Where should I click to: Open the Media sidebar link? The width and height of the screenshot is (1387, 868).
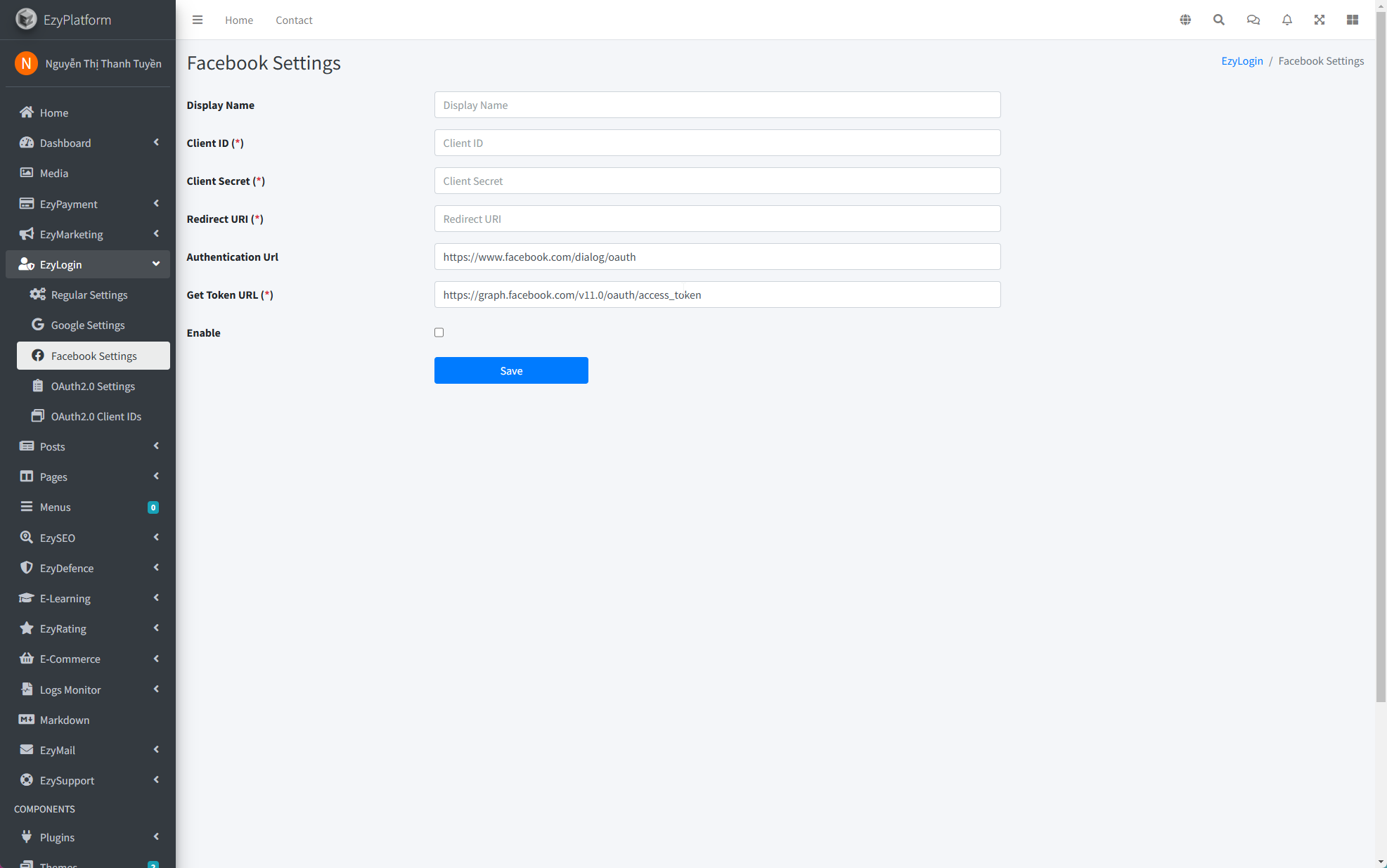click(88, 173)
